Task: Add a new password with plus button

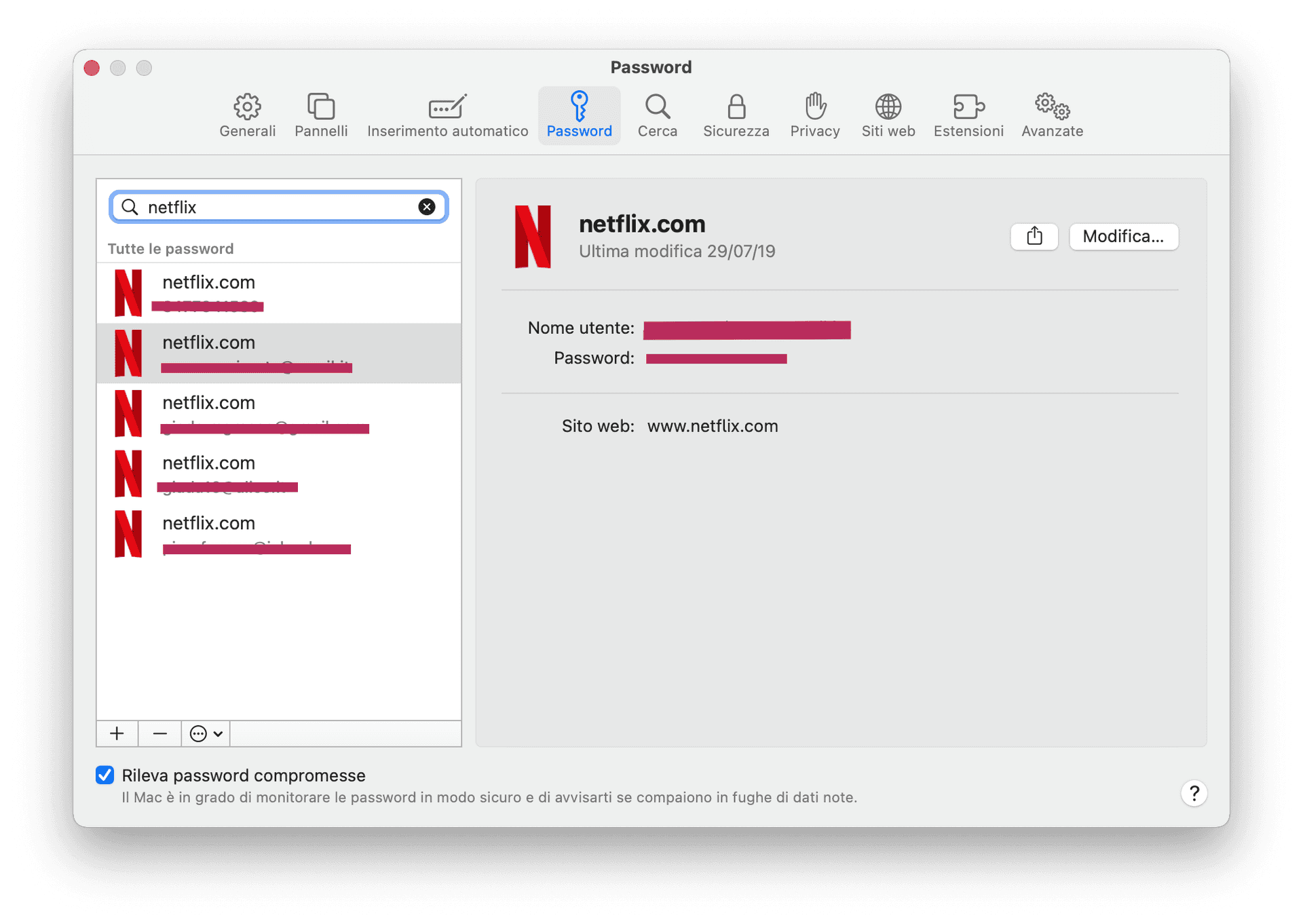Action: [x=117, y=733]
